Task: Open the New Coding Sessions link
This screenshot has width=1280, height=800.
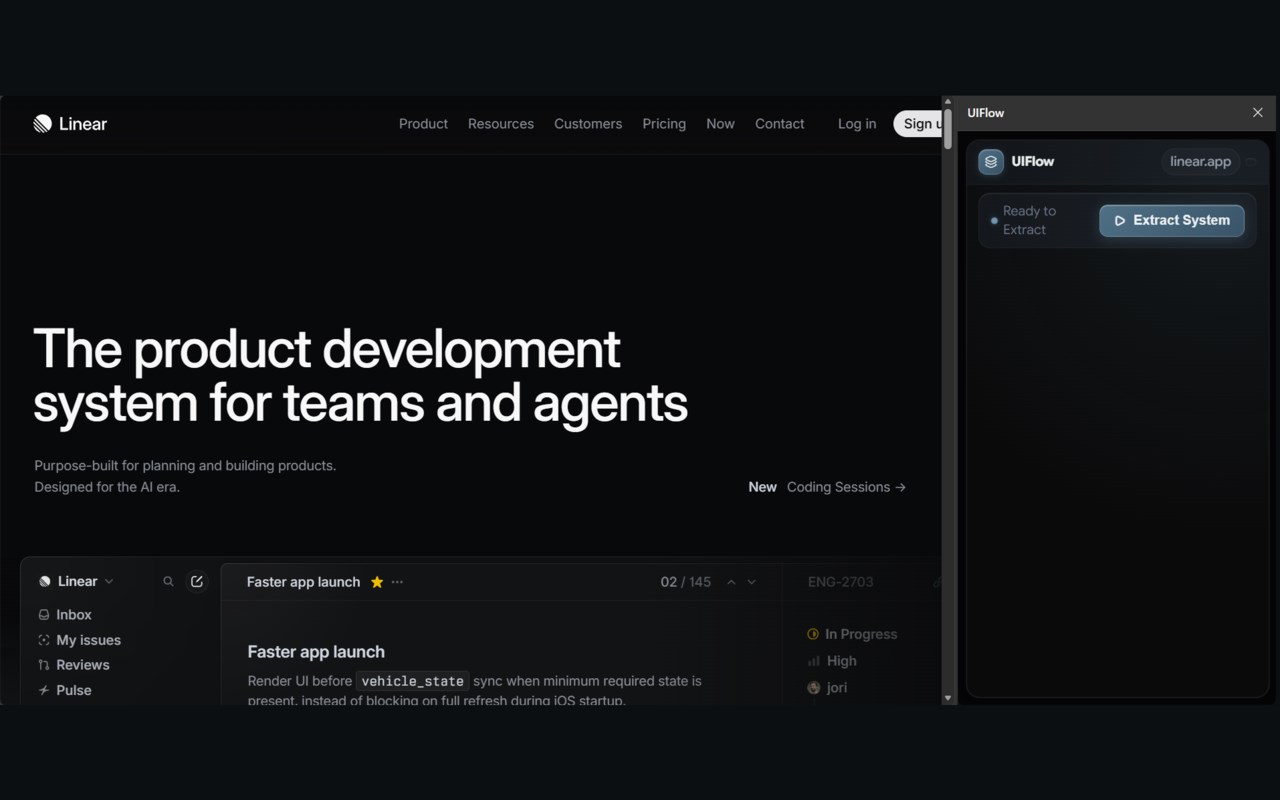Action: tap(827, 487)
